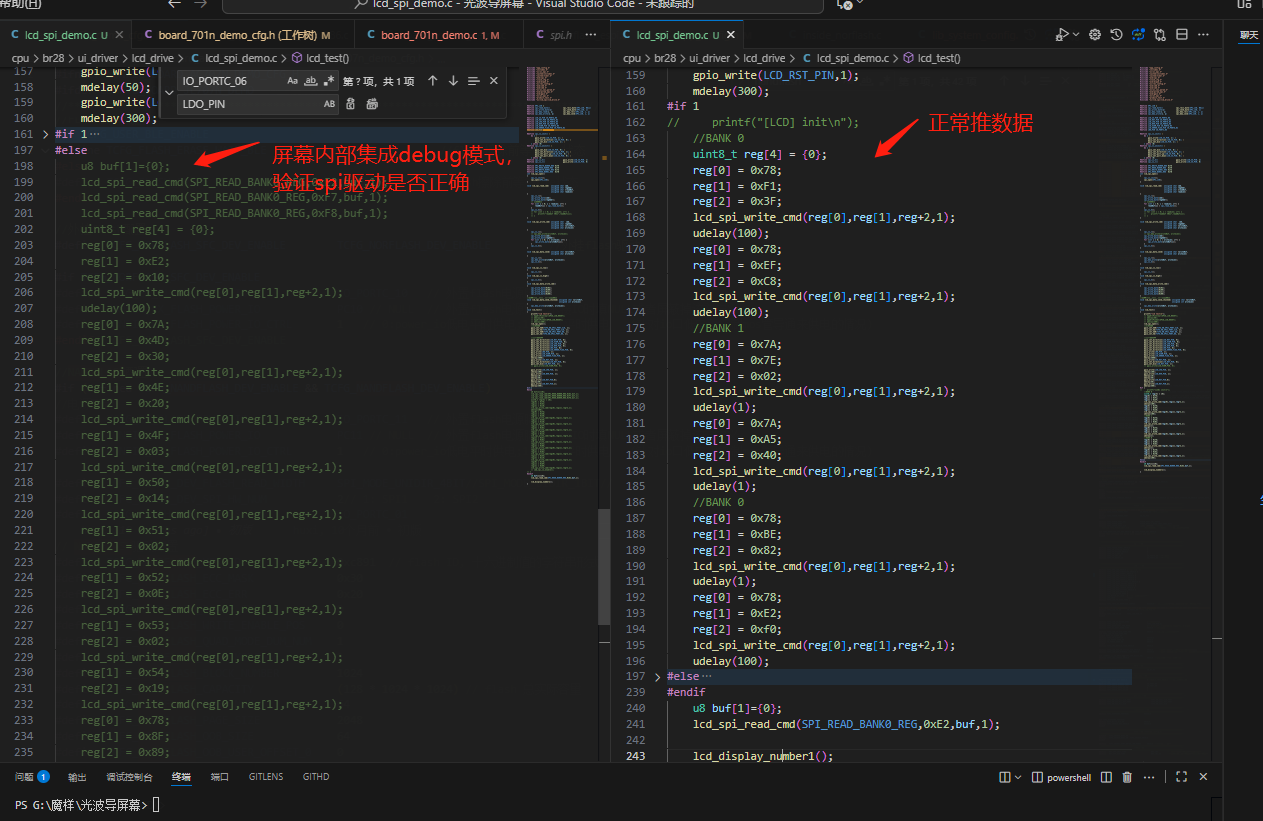Click the blue sync changes icon in editor toolbar
Viewport: 1263px width, 821px height.
(x=1138, y=34)
